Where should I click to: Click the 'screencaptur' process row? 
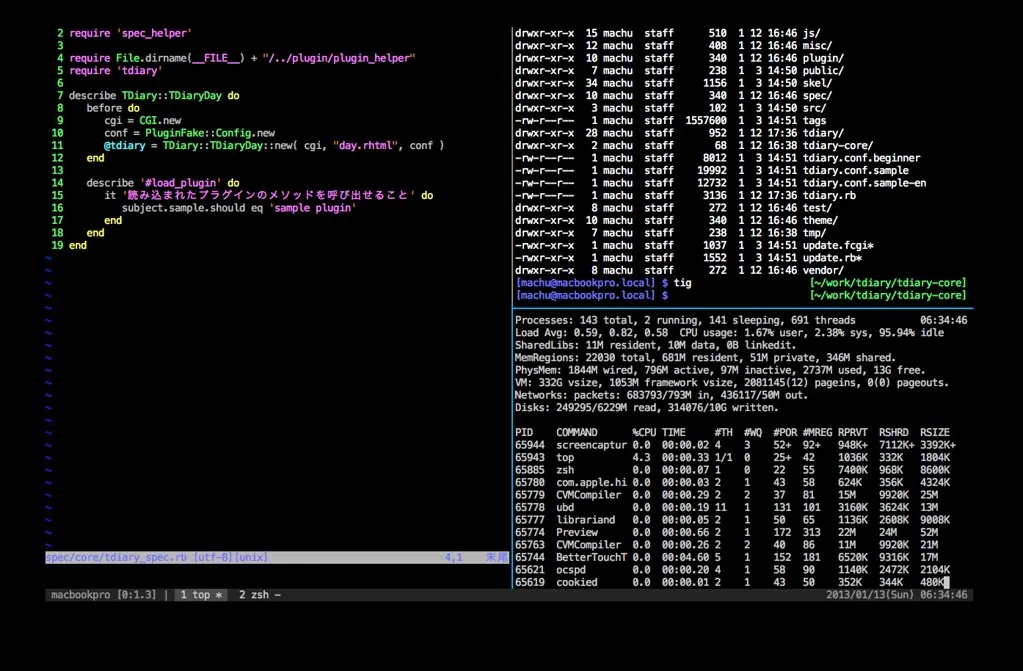pos(735,445)
